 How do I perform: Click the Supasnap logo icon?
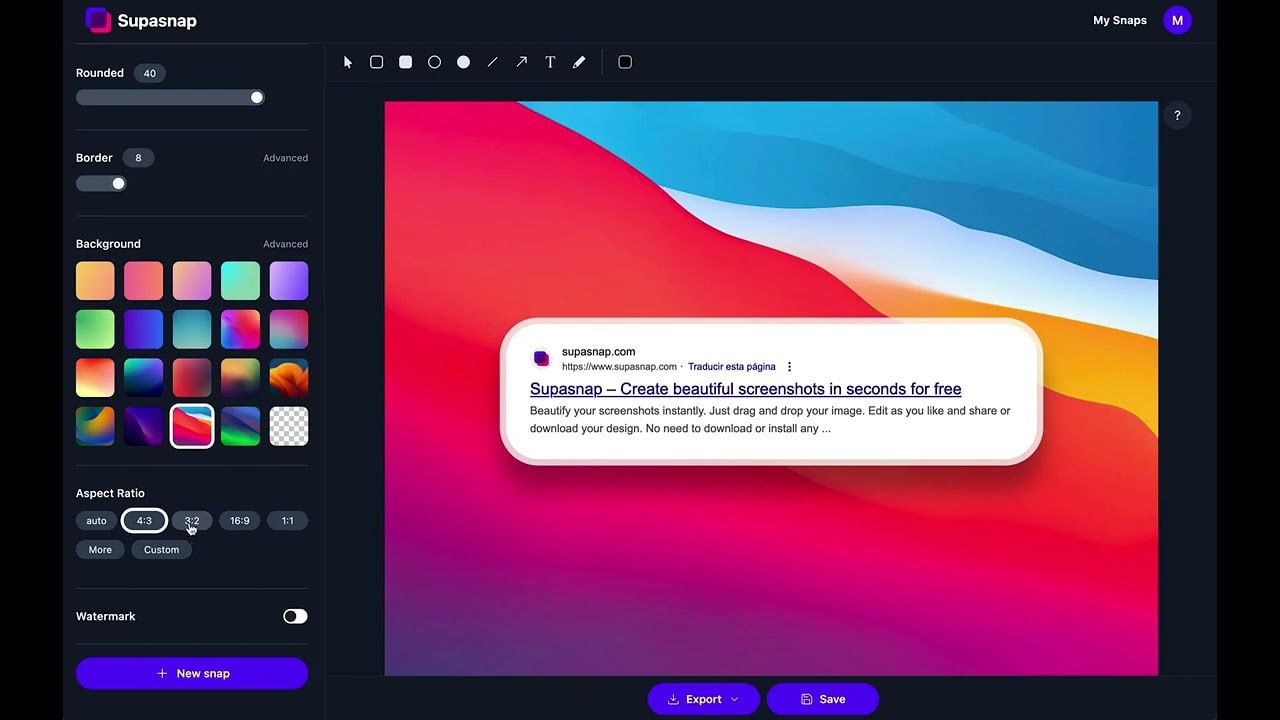point(98,20)
